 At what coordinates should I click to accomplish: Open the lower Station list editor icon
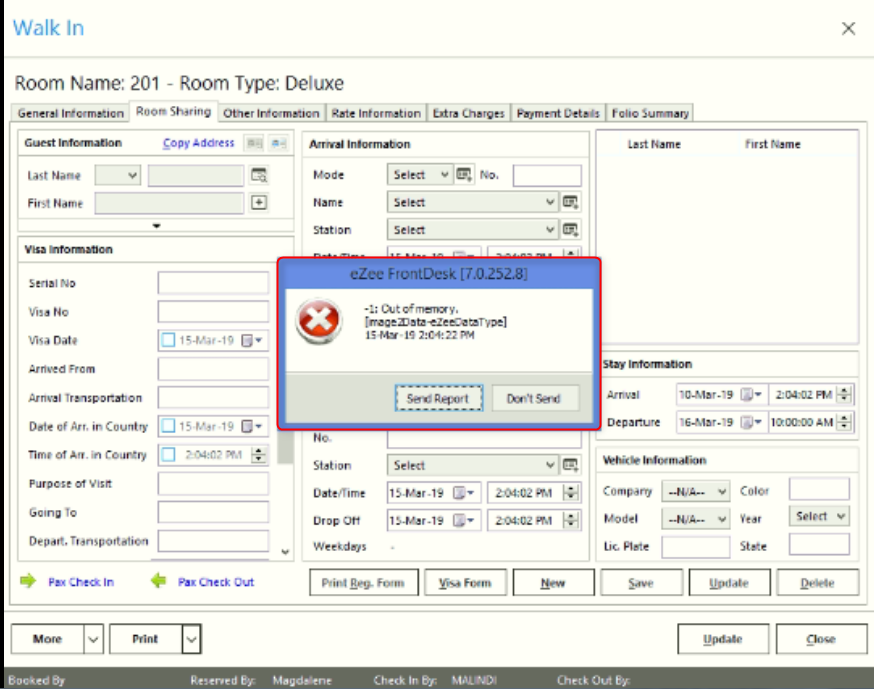click(570, 464)
